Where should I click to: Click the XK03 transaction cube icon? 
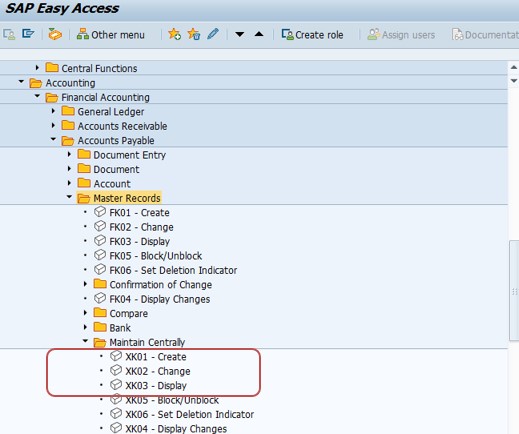point(116,385)
